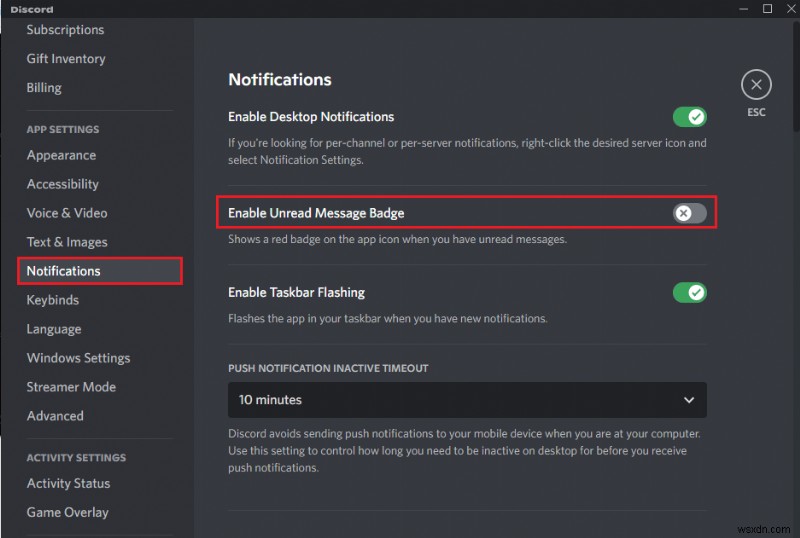Click the 'Flashes the app in your taskbar' description
The height and width of the screenshot is (538, 800).
click(x=388, y=319)
